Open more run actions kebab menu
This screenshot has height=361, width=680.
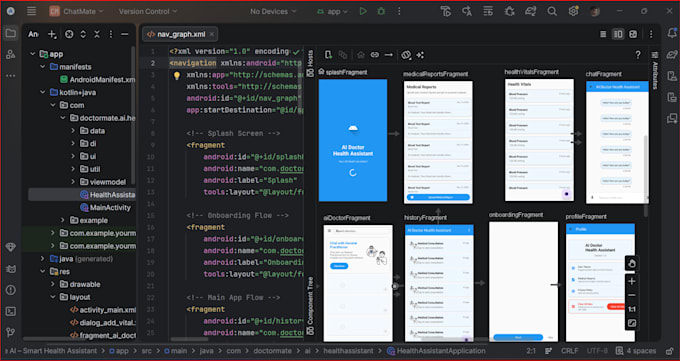(x=399, y=11)
